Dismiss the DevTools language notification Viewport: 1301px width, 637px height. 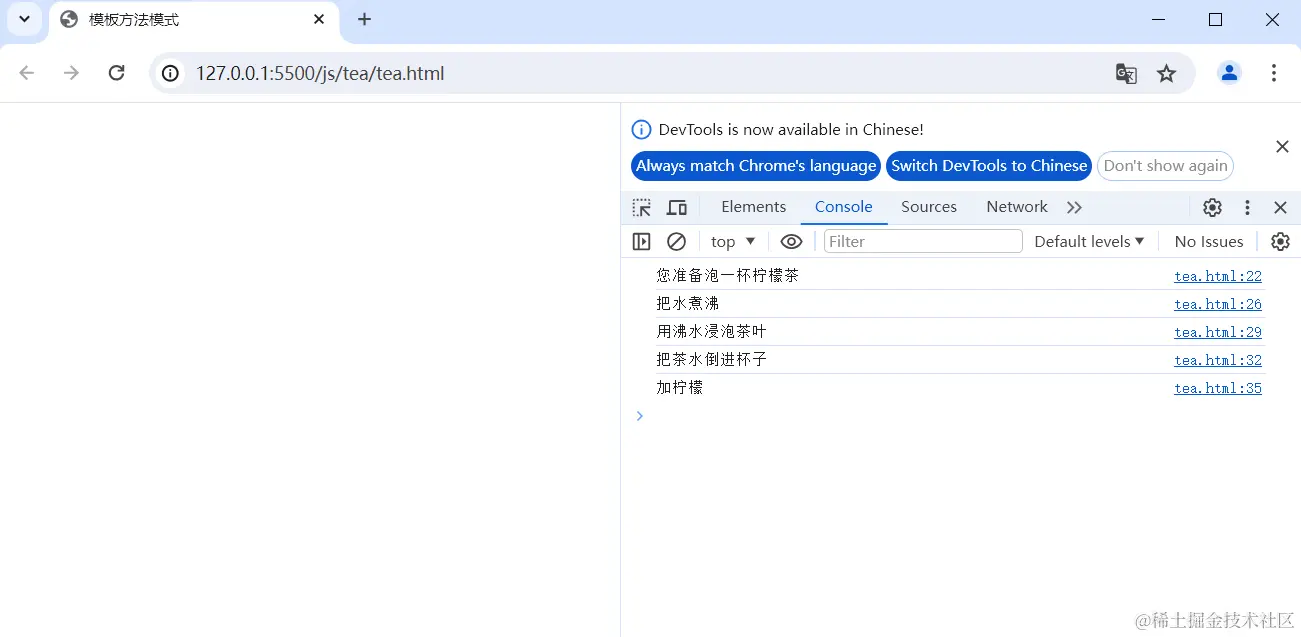1282,147
